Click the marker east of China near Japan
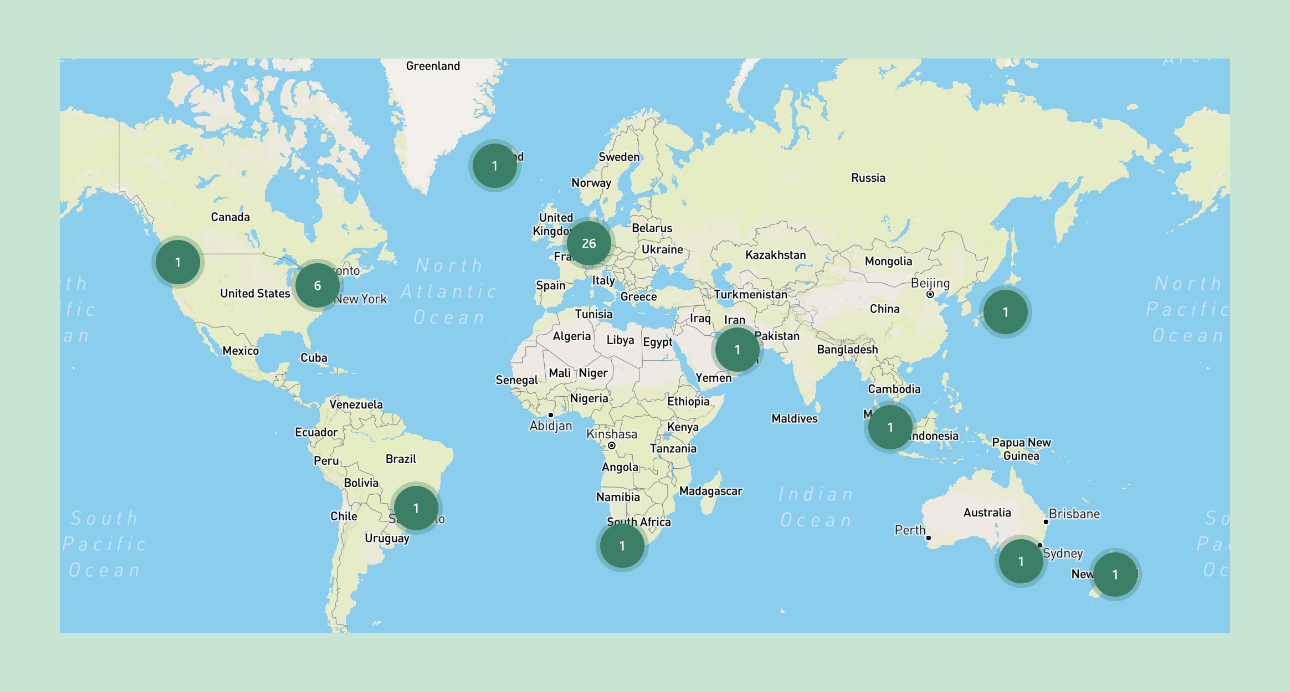 pyautogui.click(x=1004, y=312)
